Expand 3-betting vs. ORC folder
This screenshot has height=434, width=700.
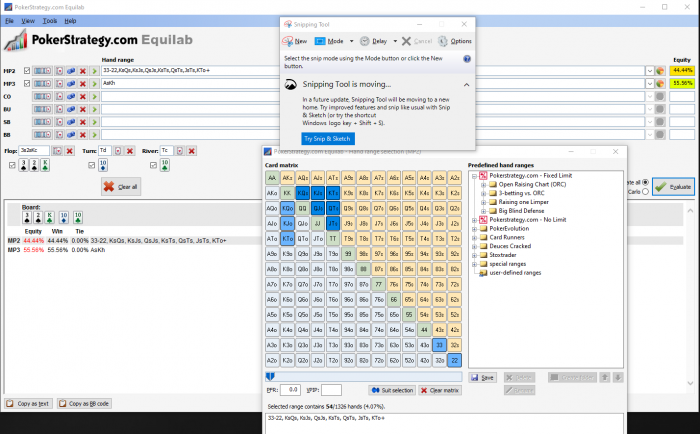(x=483, y=193)
